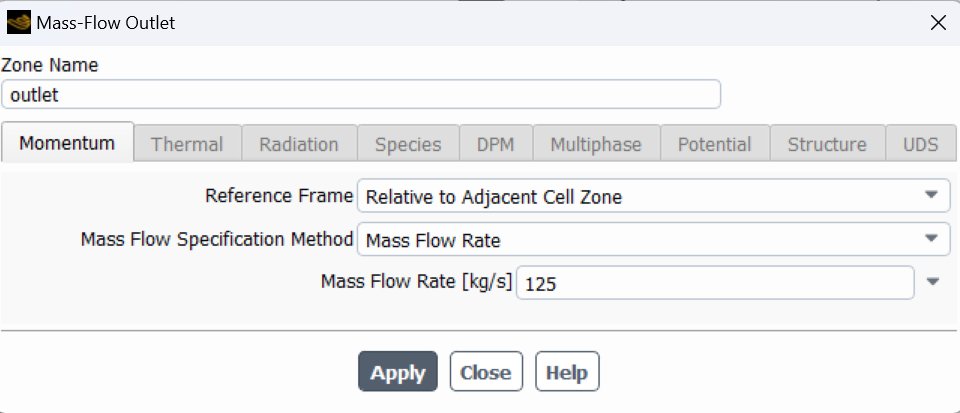
Task: Open the Thermal tab
Action: 186,144
